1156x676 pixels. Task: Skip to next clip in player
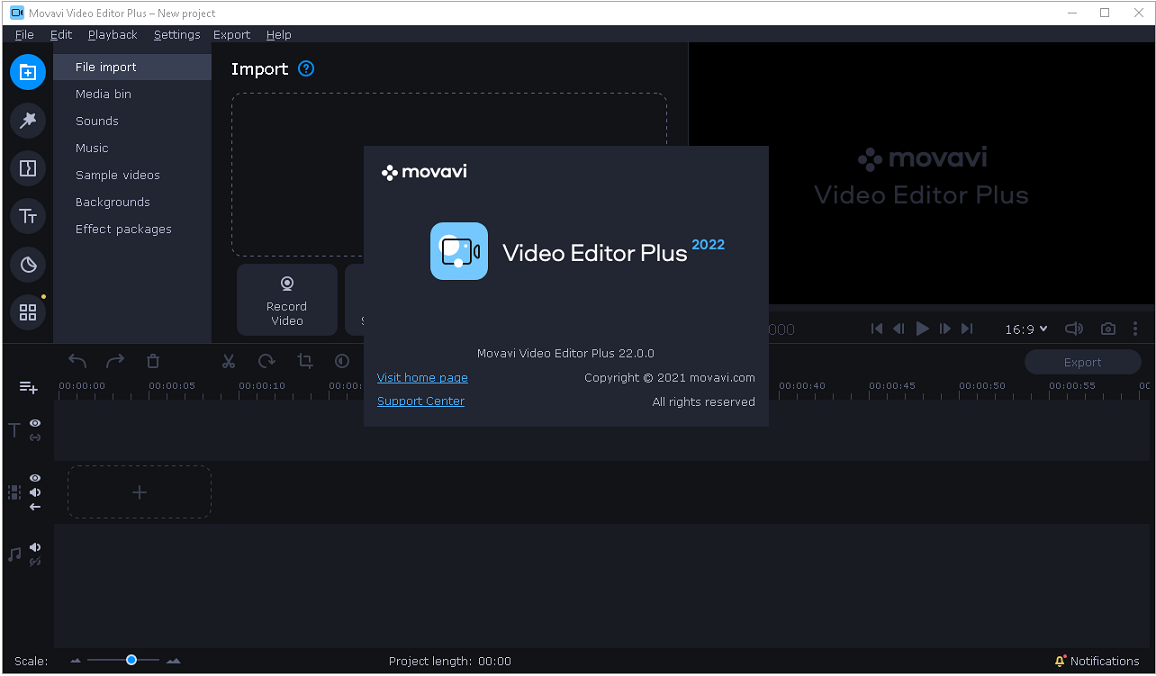(x=967, y=329)
